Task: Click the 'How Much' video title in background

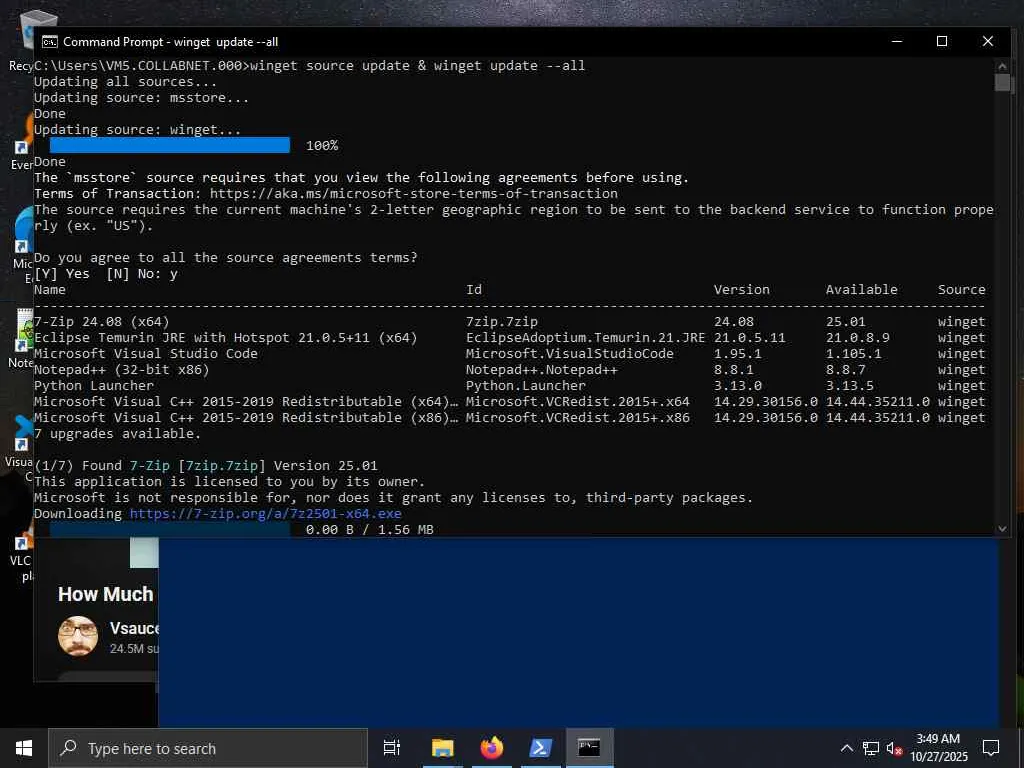Action: coord(106,594)
